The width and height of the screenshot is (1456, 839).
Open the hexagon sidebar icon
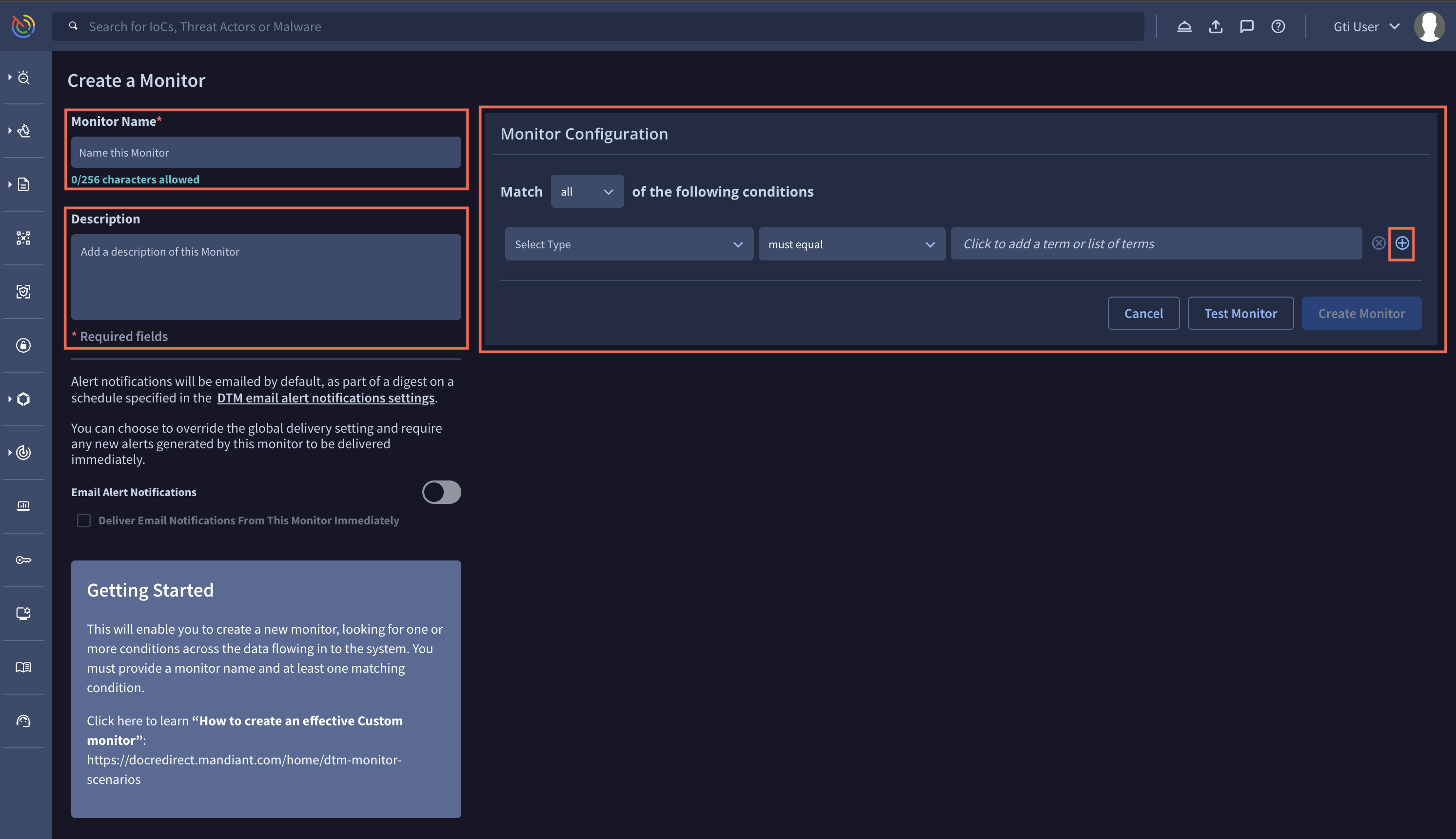coord(23,399)
